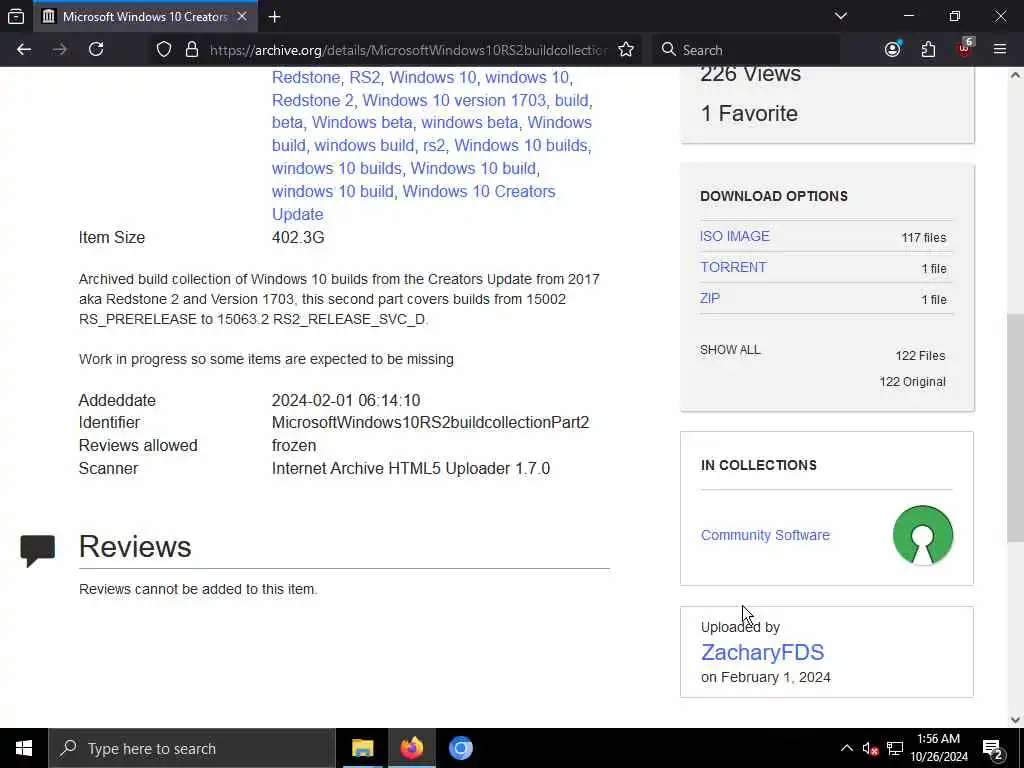
Task: Go back to the previous page
Action: pyautogui.click(x=24, y=50)
